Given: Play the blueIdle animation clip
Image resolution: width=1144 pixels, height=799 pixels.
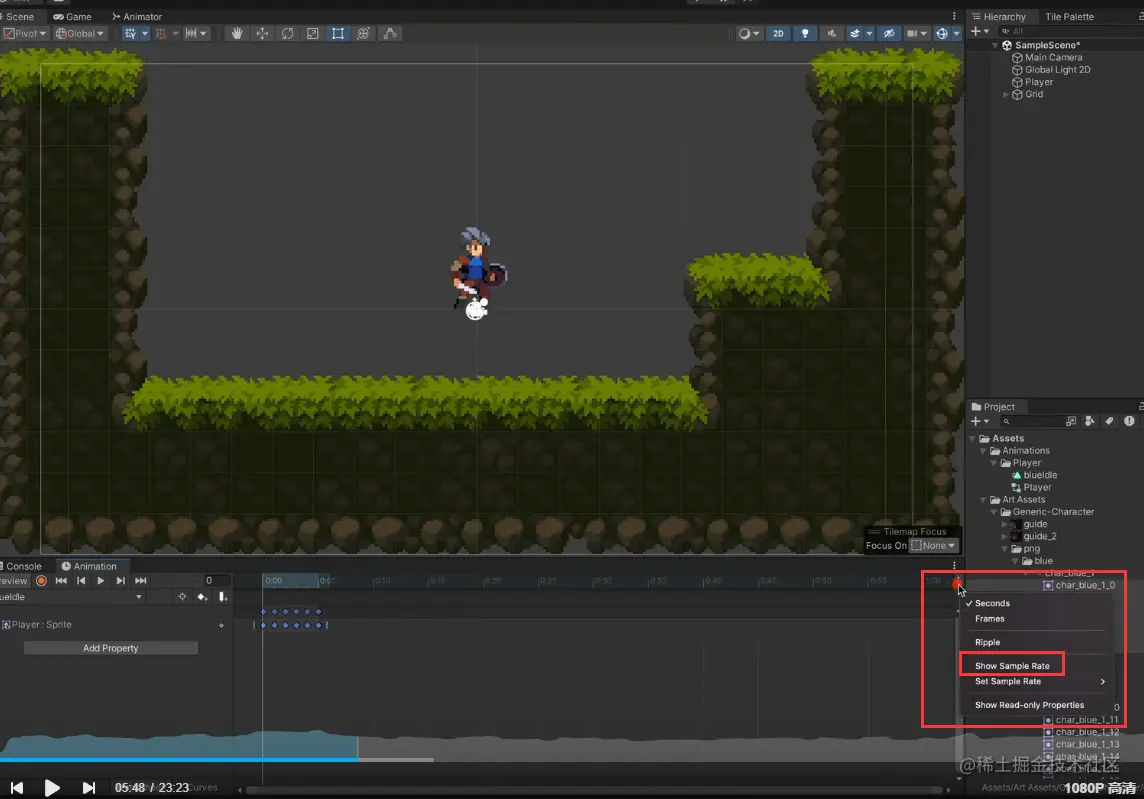Looking at the screenshot, I should 101,581.
